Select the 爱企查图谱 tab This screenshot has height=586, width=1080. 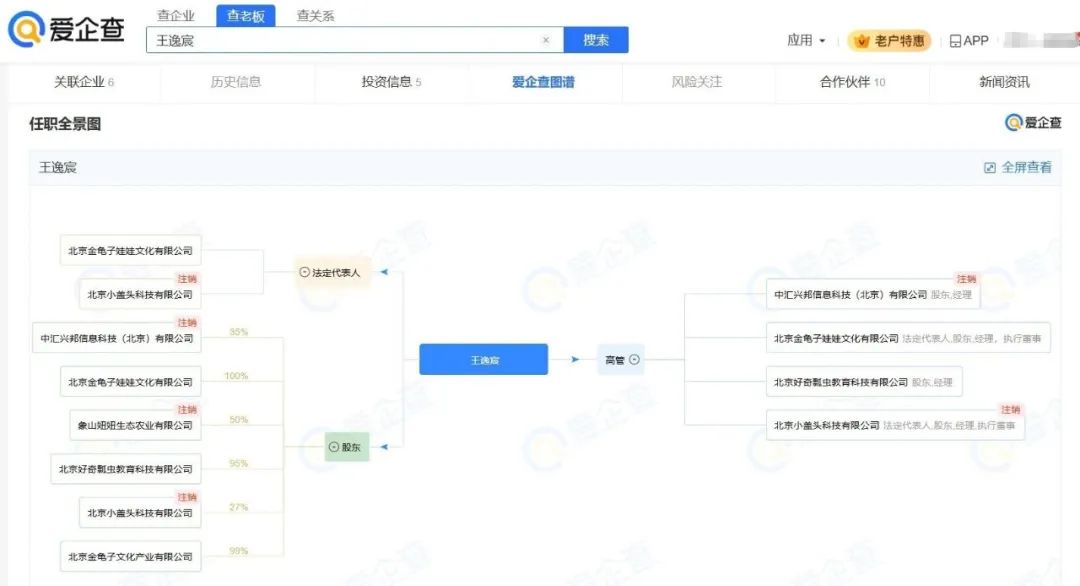point(543,82)
